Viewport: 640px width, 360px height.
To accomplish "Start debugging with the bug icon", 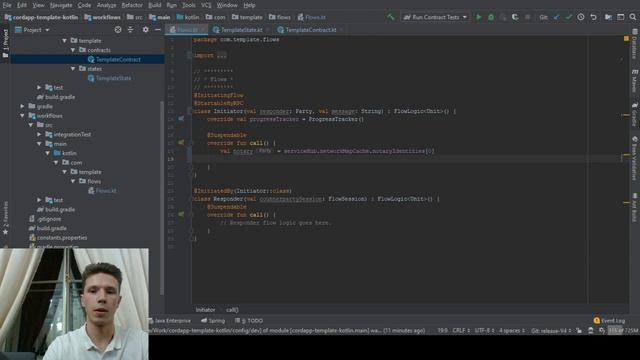I will pyautogui.click(x=491, y=17).
